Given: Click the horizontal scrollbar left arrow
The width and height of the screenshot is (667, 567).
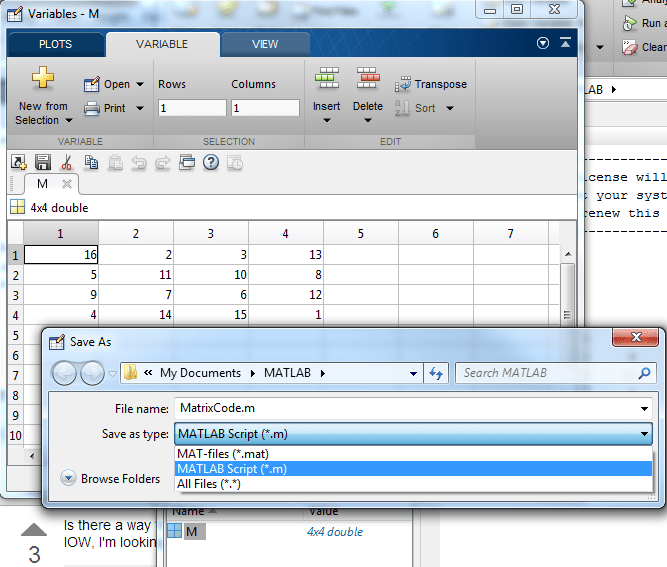Looking at the screenshot, I should coord(32,456).
